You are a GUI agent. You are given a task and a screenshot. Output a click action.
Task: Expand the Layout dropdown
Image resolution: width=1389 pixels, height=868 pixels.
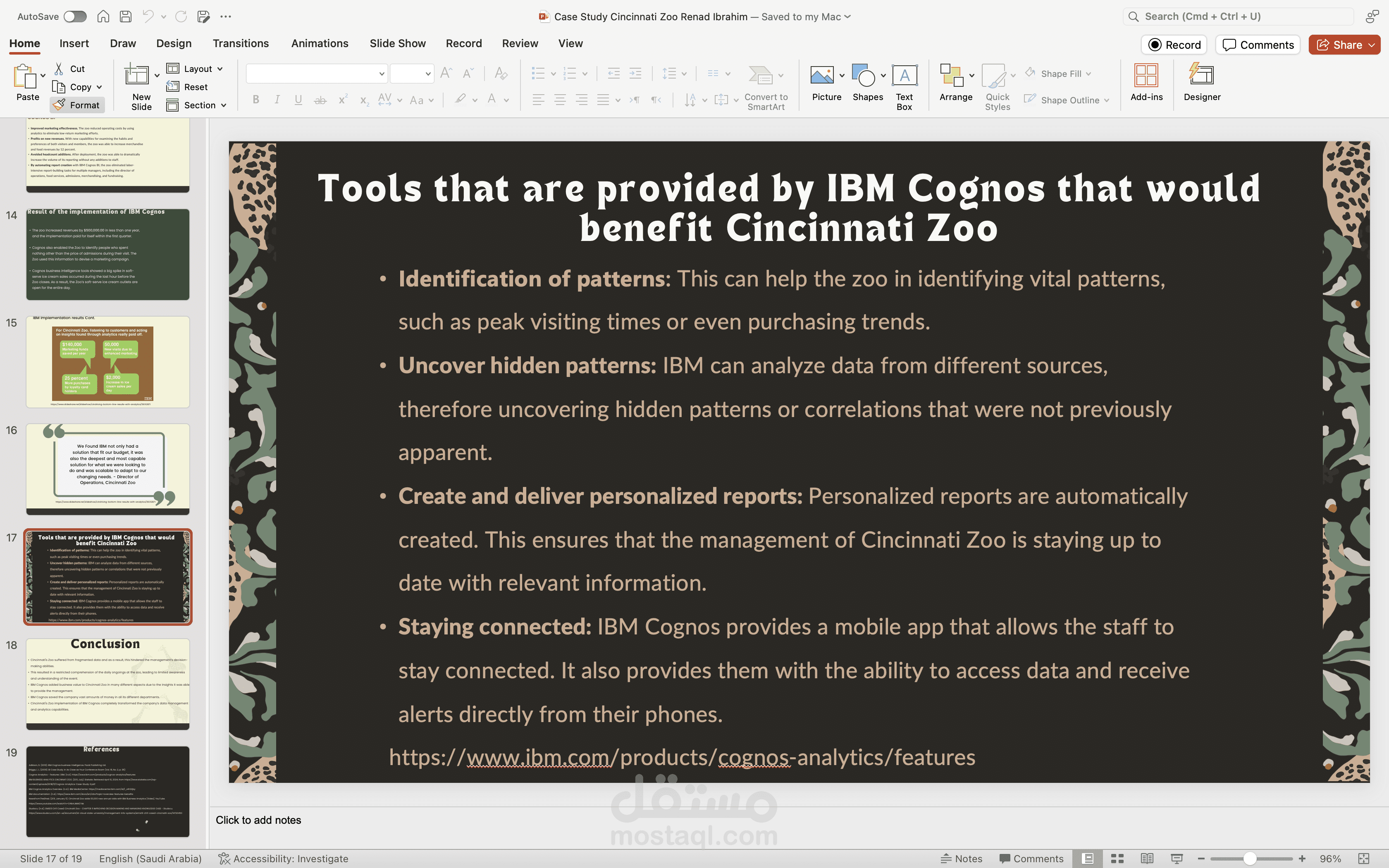(195, 68)
